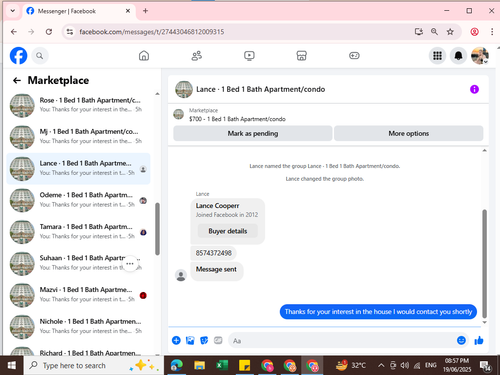
Task: Click the chat list vertical scrollbar
Action: [x=157, y=229]
